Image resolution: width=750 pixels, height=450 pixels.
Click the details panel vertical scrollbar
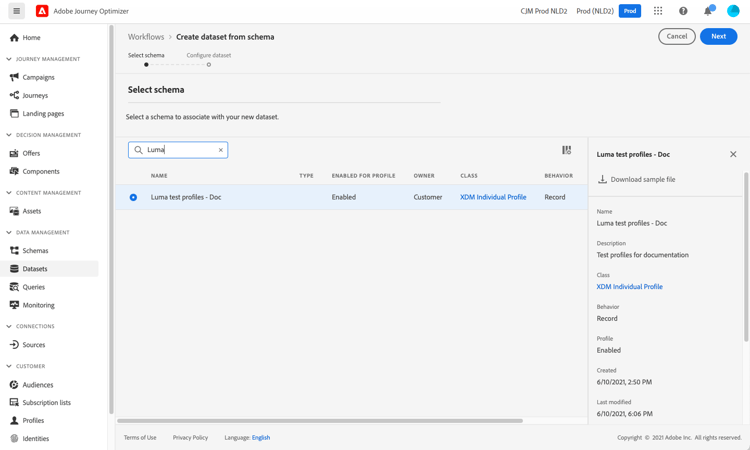tap(746, 257)
